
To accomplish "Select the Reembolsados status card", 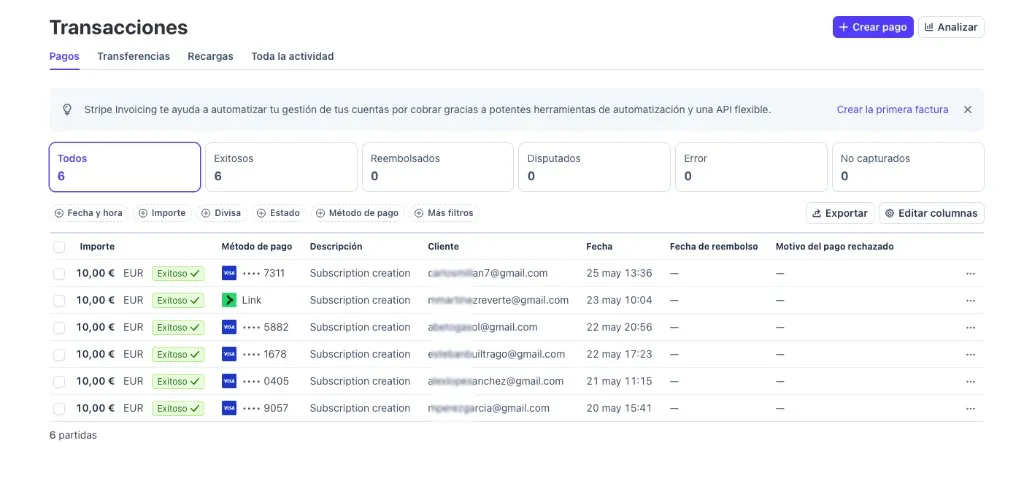I will click(x=438, y=167).
